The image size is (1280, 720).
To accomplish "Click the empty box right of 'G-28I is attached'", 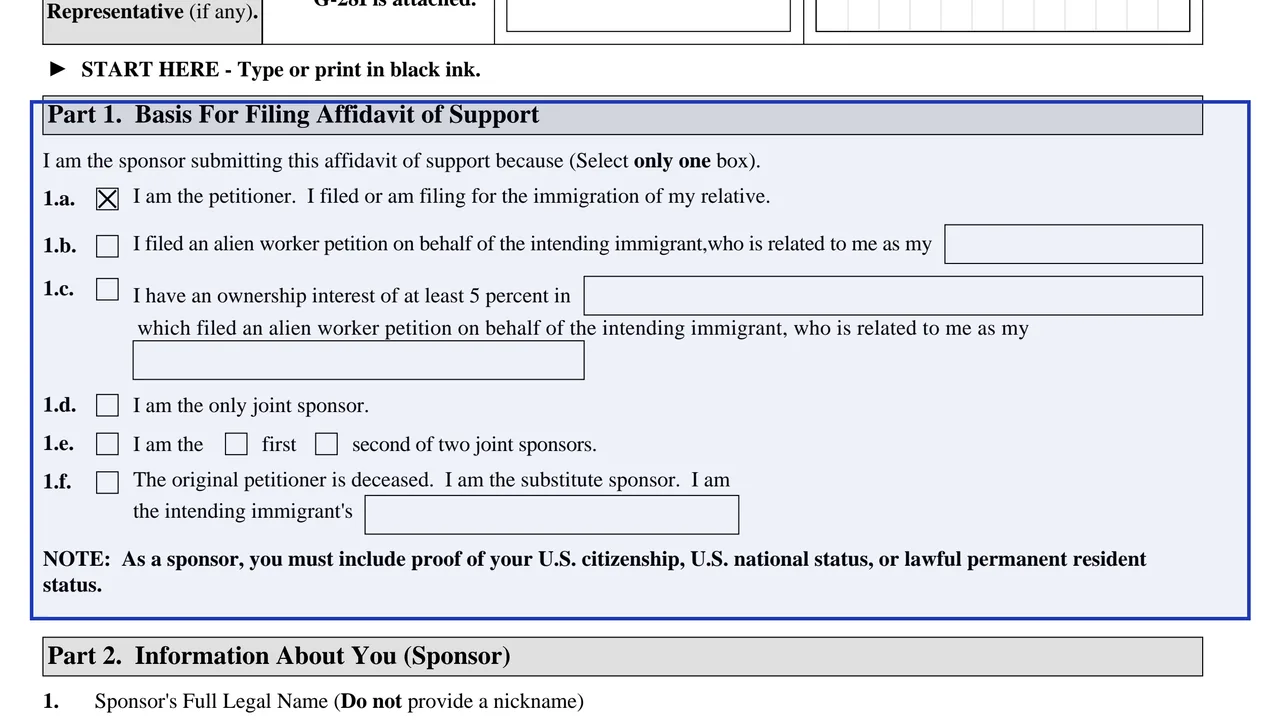I will 648,16.
